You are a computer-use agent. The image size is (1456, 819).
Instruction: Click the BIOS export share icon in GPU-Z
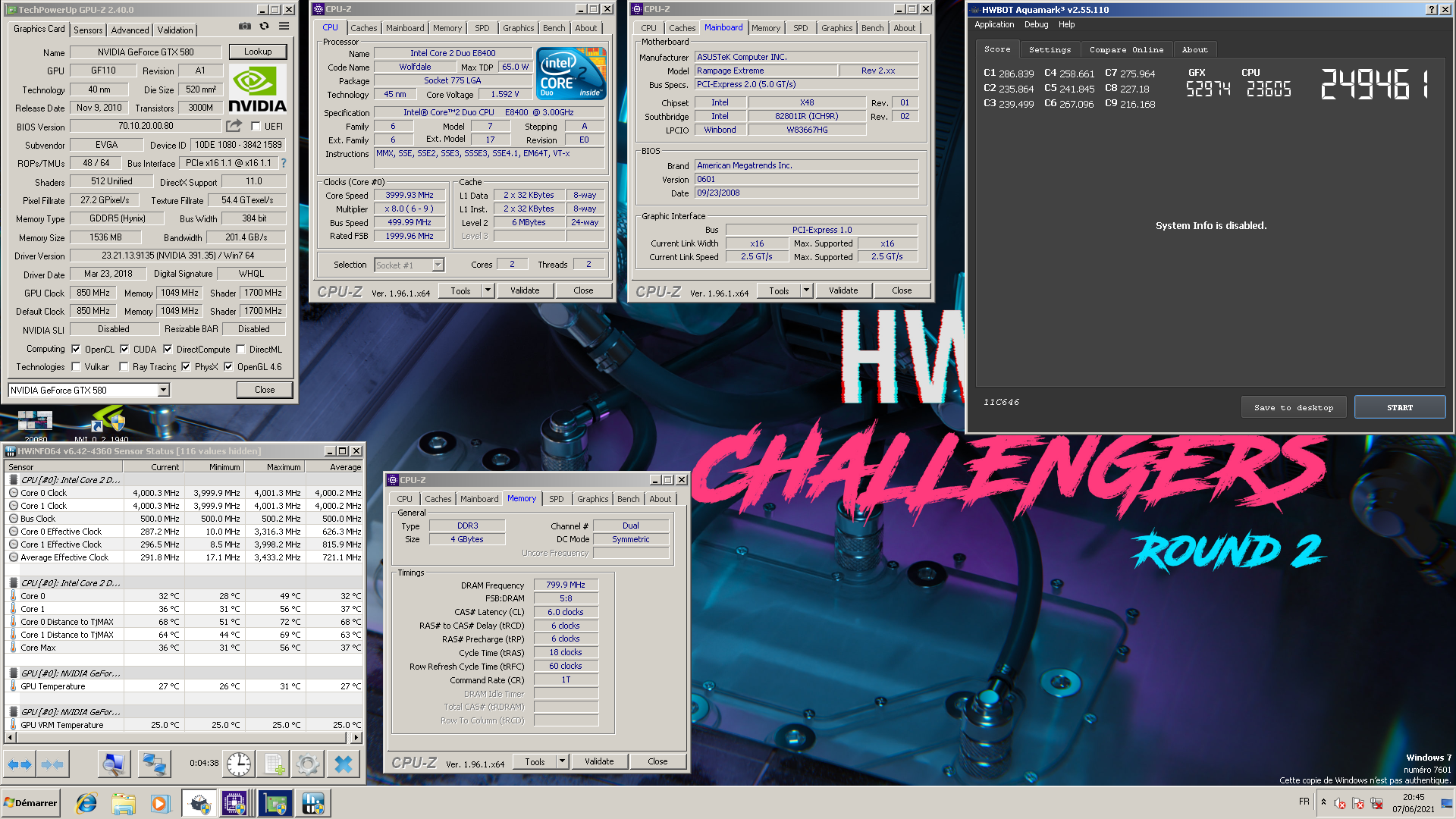click(x=234, y=126)
